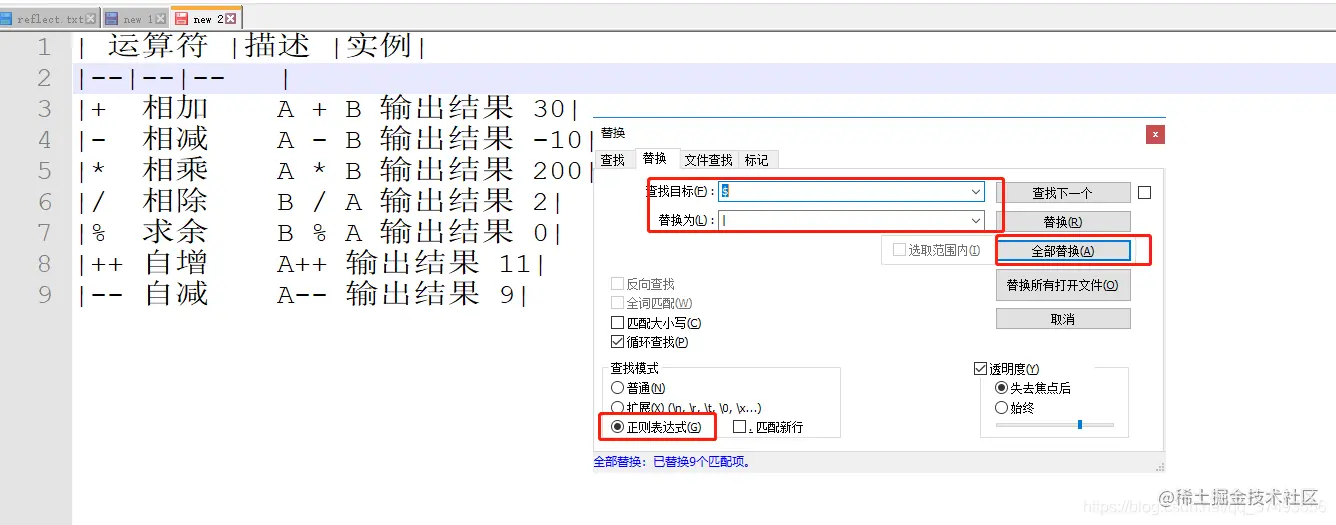Close the new 2 document tab
This screenshot has width=1336, height=525.
(x=231, y=18)
